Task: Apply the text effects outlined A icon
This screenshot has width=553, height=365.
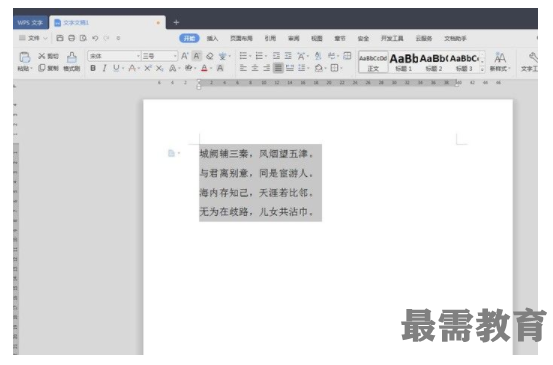Action: (x=172, y=68)
